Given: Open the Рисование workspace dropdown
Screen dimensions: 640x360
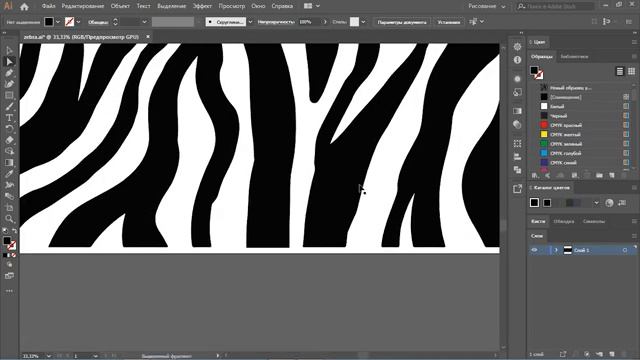Looking at the screenshot, I should (x=487, y=6).
